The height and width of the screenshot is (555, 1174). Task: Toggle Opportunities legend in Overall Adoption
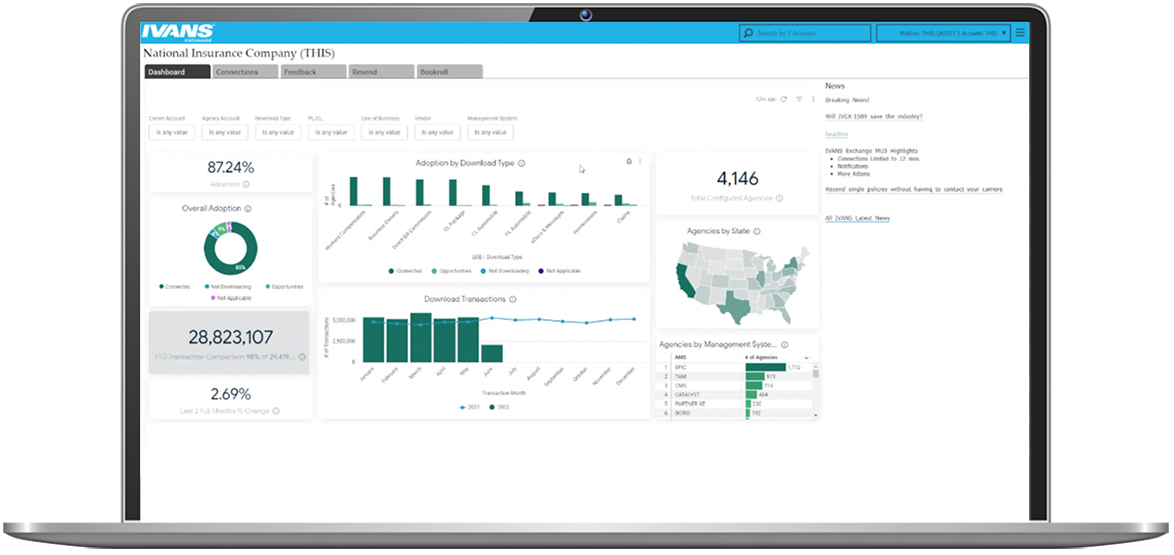click(285, 286)
